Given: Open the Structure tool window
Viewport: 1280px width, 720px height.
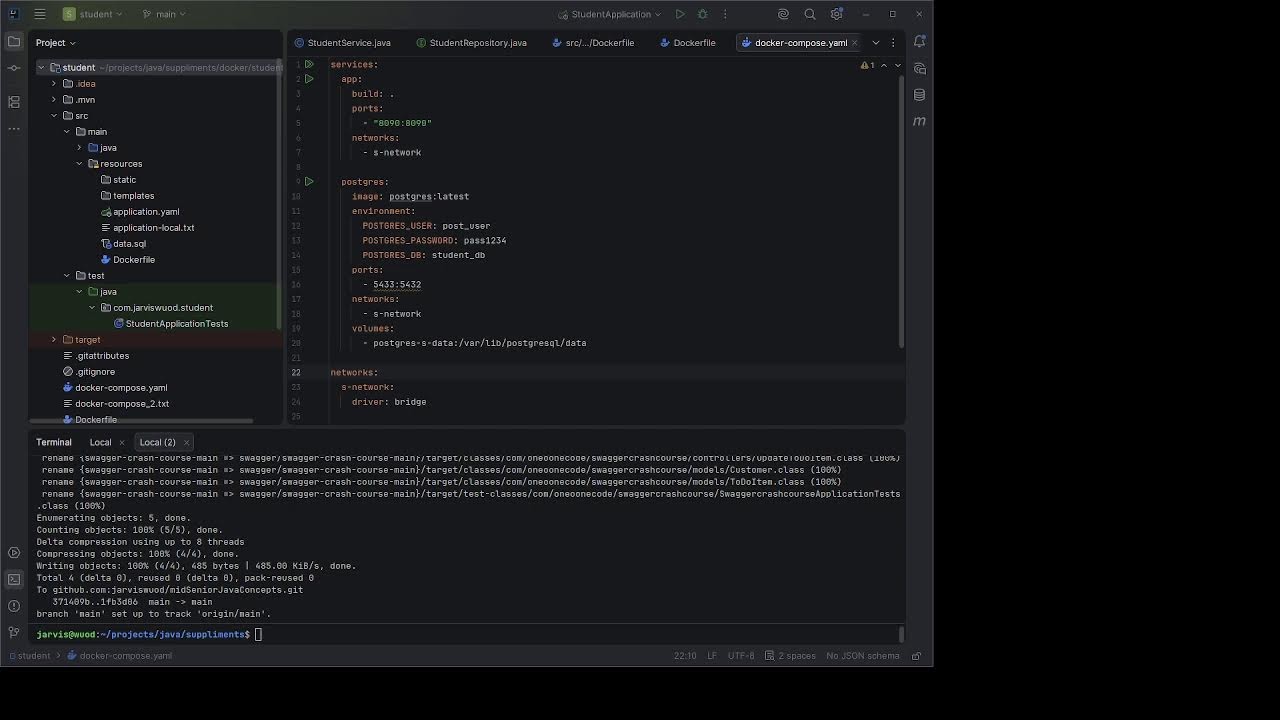Looking at the screenshot, I should tap(14, 102).
